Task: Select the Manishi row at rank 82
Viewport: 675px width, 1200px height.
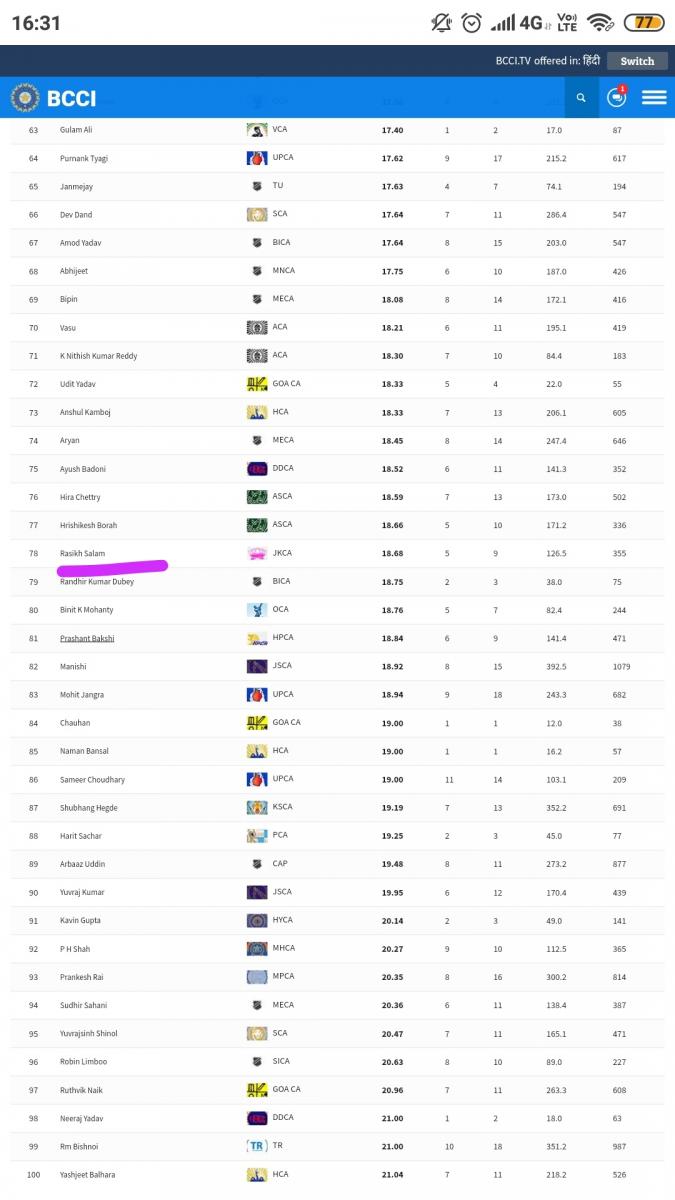Action: tap(337, 666)
